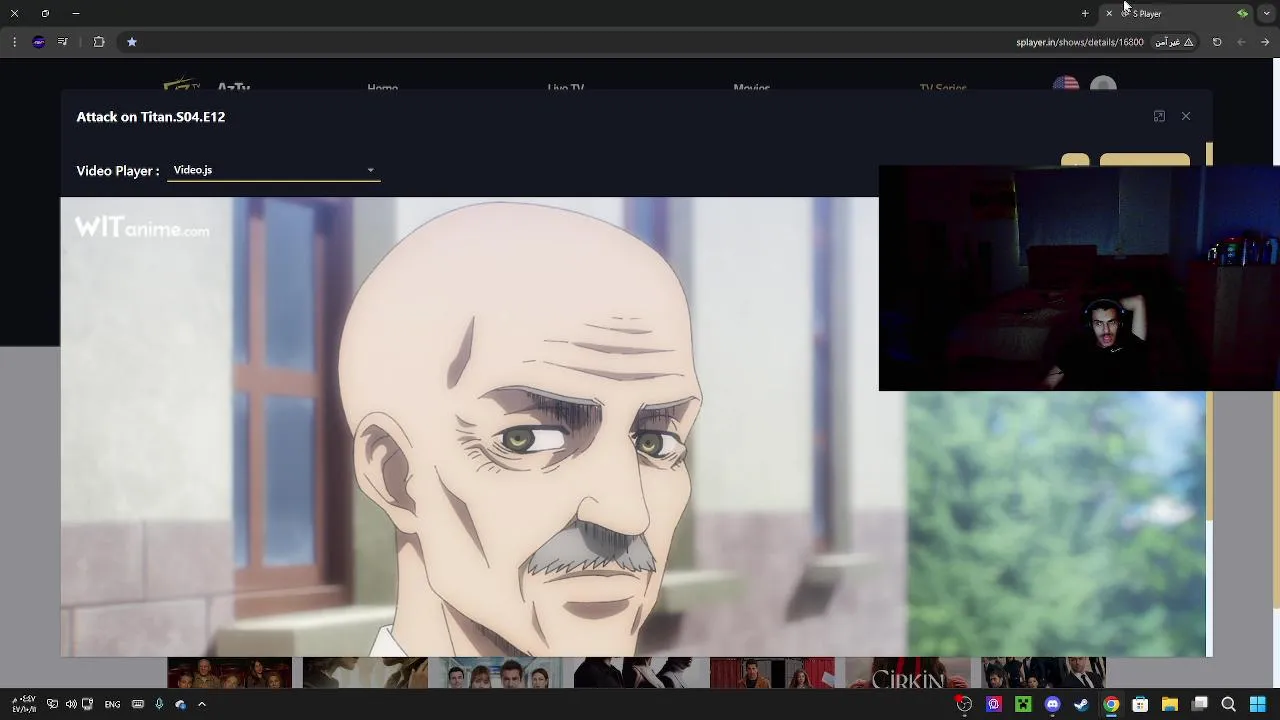Click the splayer.in address bar URL
The width and height of the screenshot is (1280, 720).
point(1080,42)
